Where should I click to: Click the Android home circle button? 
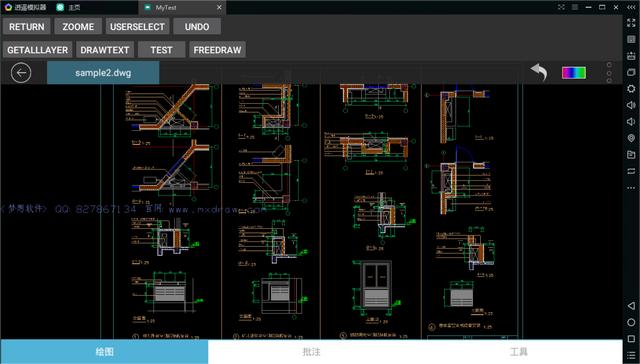[631, 322]
